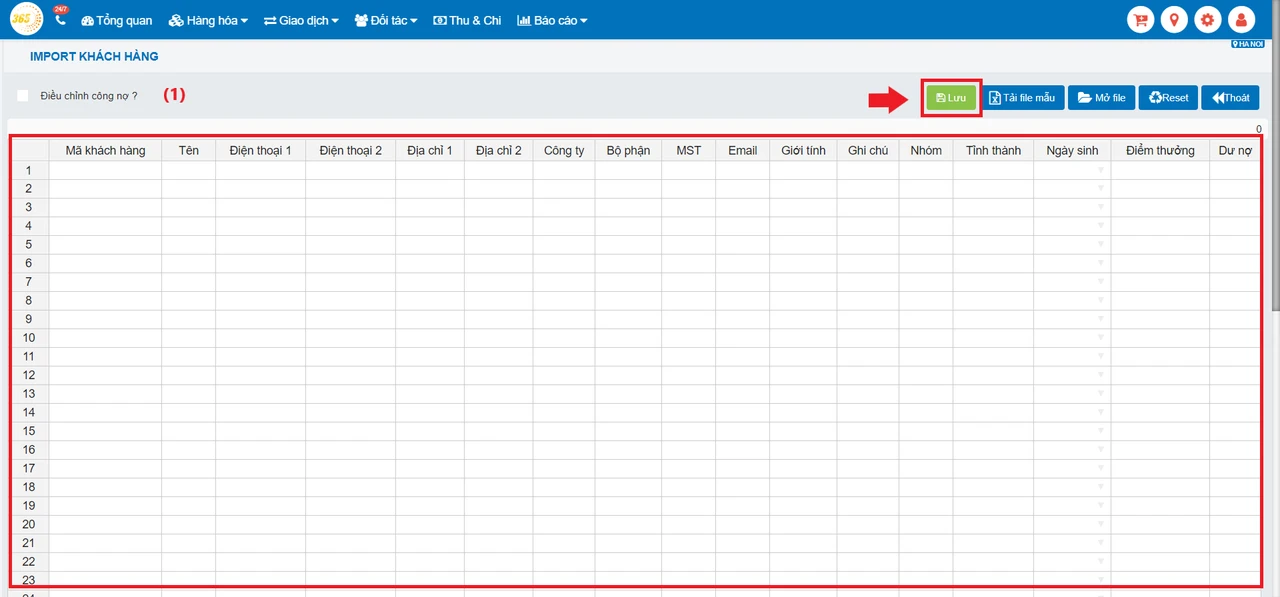The height and width of the screenshot is (597, 1280).
Task: Expand Đối tác dropdown menu
Action: [x=386, y=20]
